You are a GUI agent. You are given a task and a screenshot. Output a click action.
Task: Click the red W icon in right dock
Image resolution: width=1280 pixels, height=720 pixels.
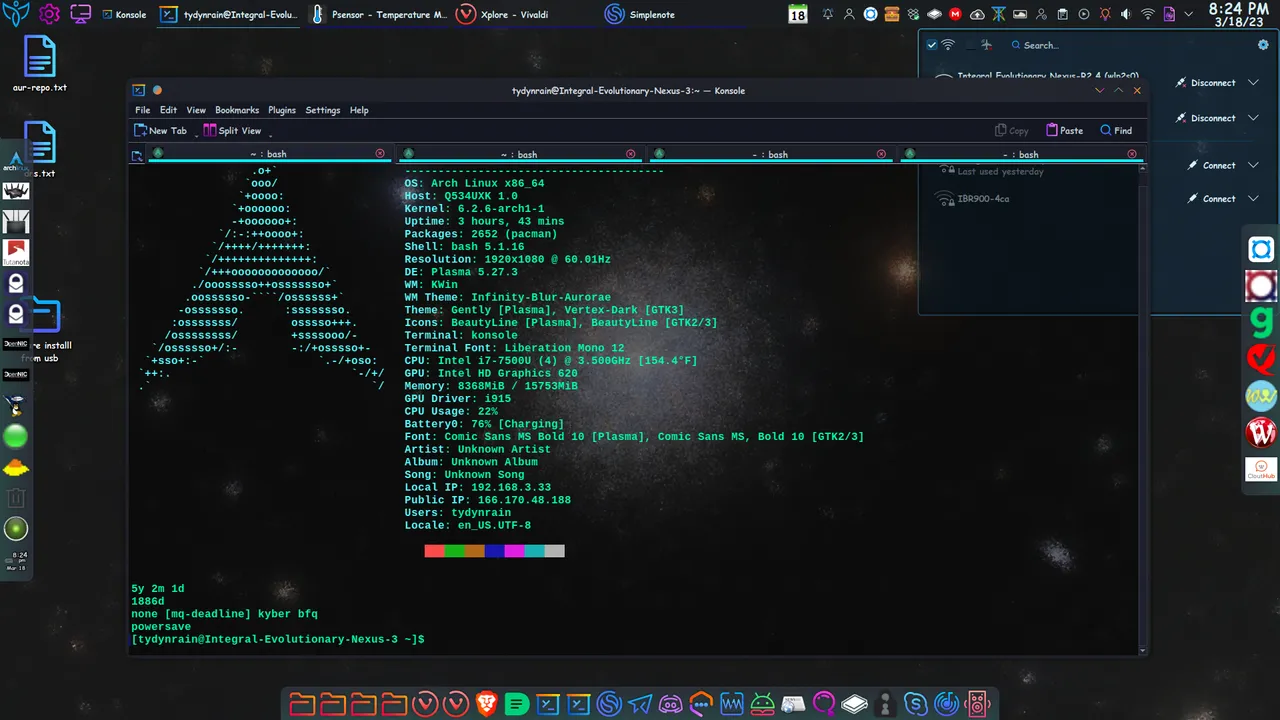coord(1262,433)
